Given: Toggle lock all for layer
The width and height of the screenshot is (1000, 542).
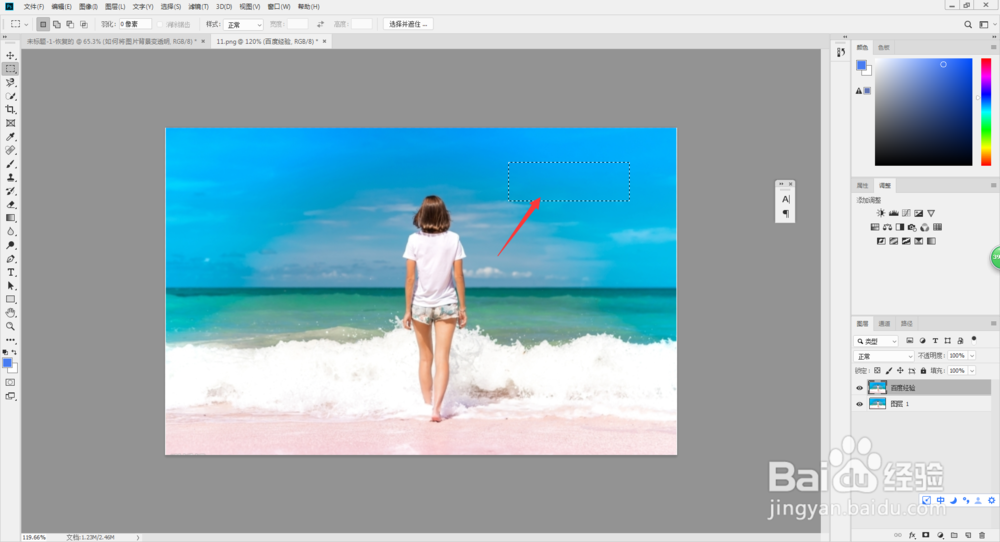Looking at the screenshot, I should (x=923, y=370).
